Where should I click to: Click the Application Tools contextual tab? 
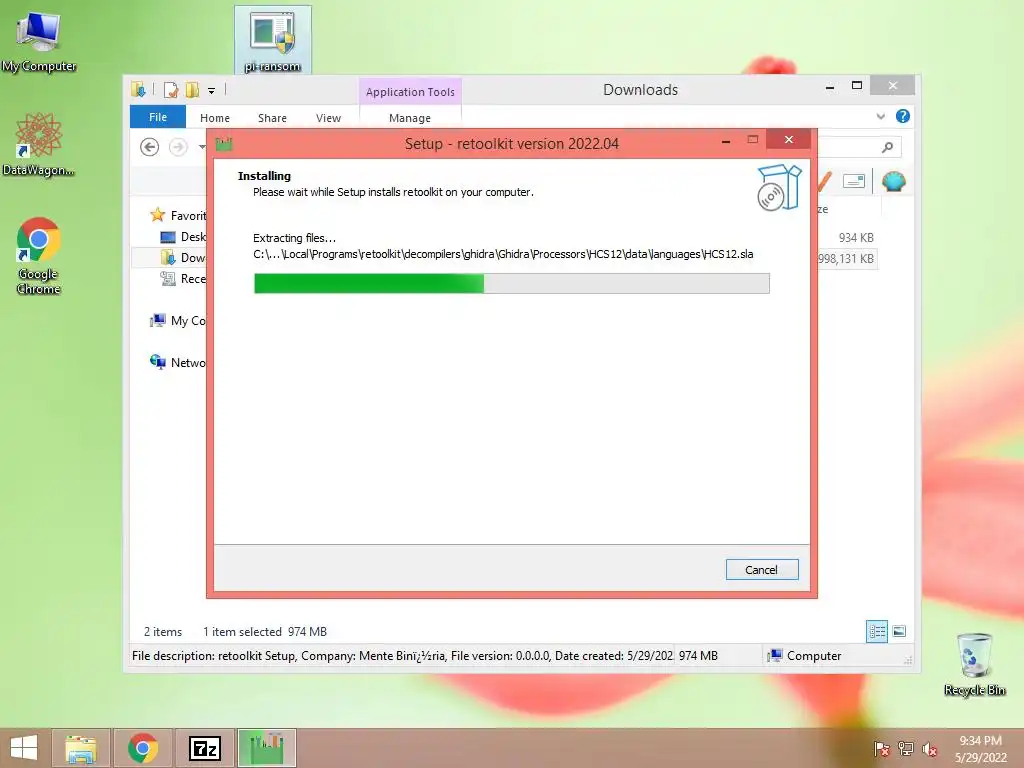(410, 92)
